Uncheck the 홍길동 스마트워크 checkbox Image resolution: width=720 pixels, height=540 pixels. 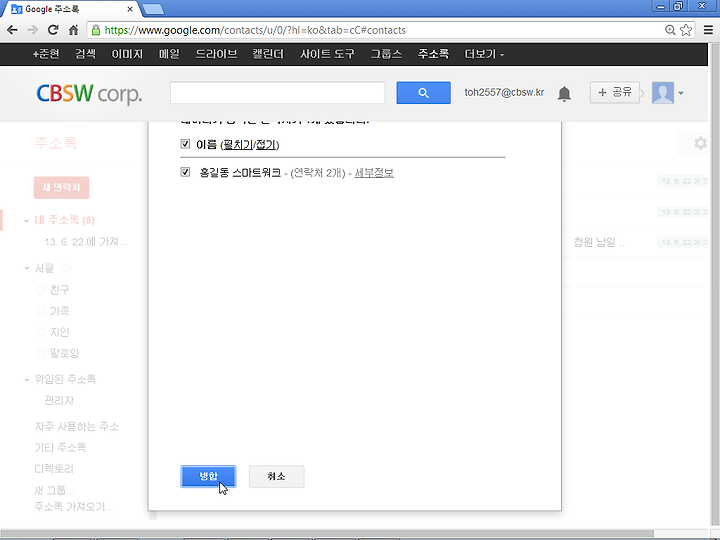185,172
